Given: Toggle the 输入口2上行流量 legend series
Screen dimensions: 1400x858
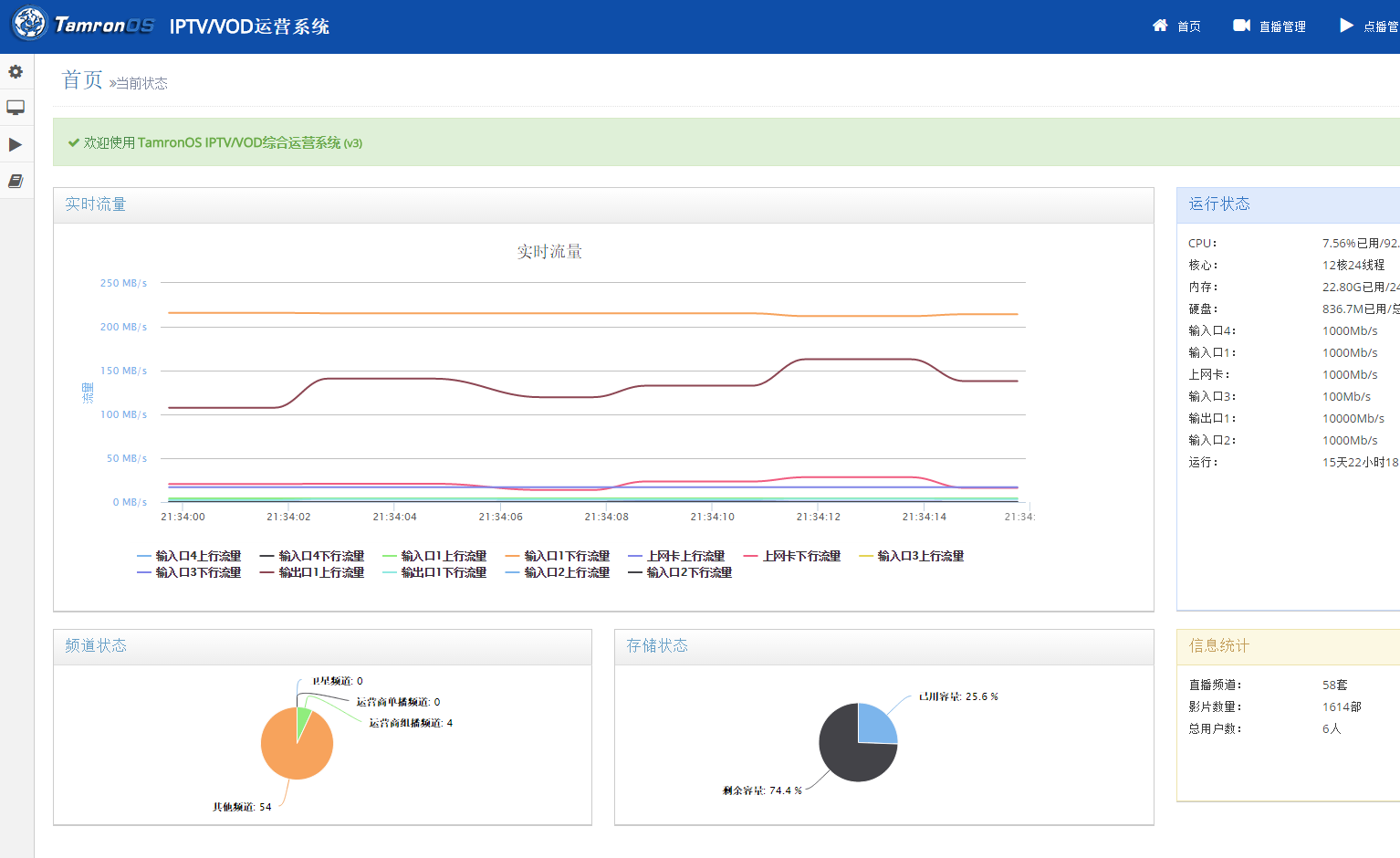Looking at the screenshot, I should tap(558, 572).
